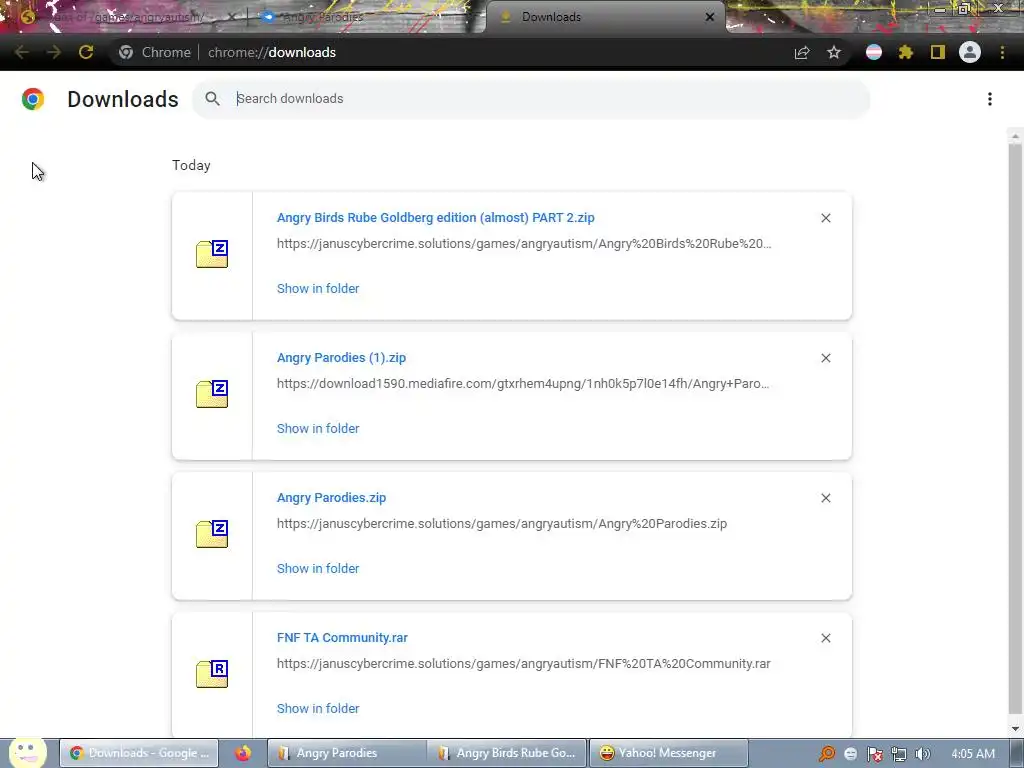The height and width of the screenshot is (768, 1024).
Task: Bookmark this page with the star icon
Action: click(x=834, y=52)
